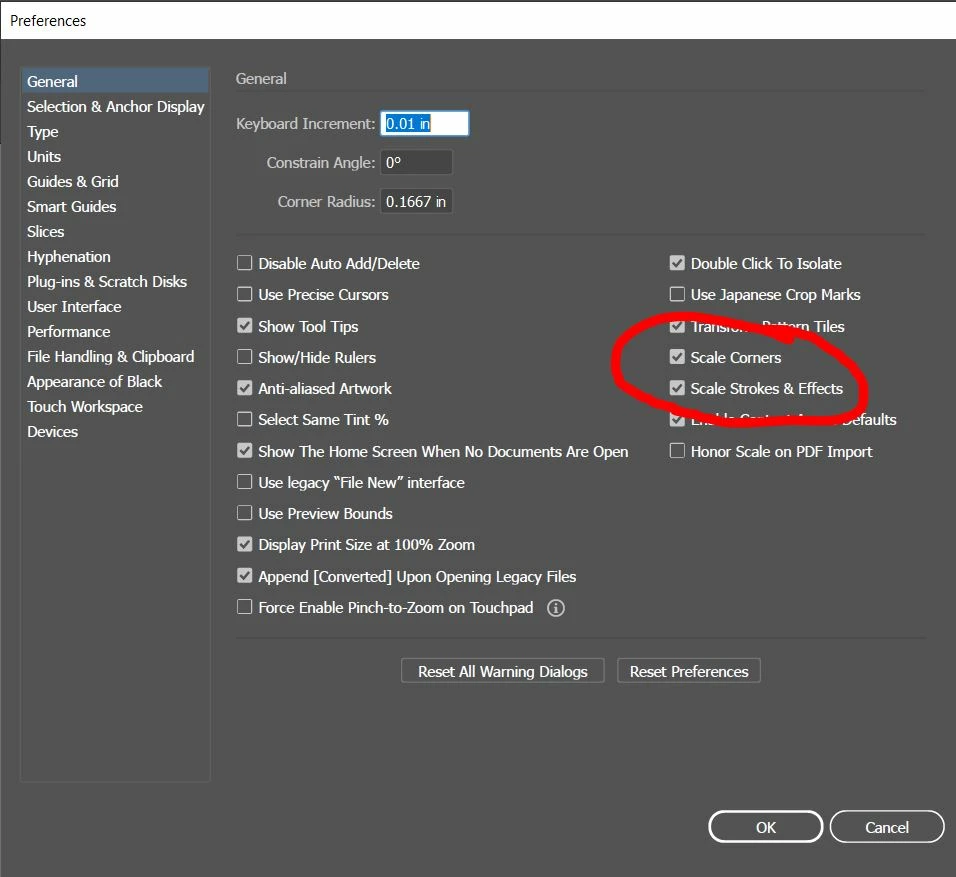Enable Use legacy File New interface

pos(244,482)
